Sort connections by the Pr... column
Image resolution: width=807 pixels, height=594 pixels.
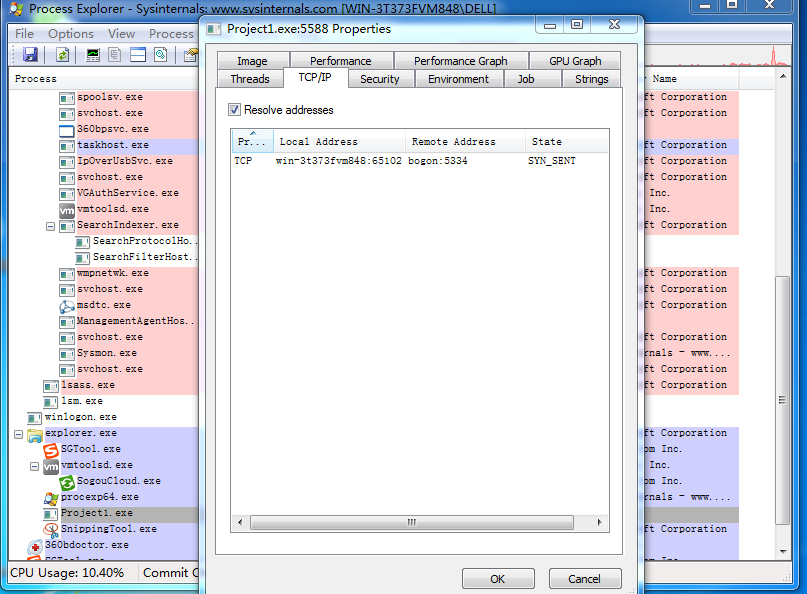coord(252,142)
